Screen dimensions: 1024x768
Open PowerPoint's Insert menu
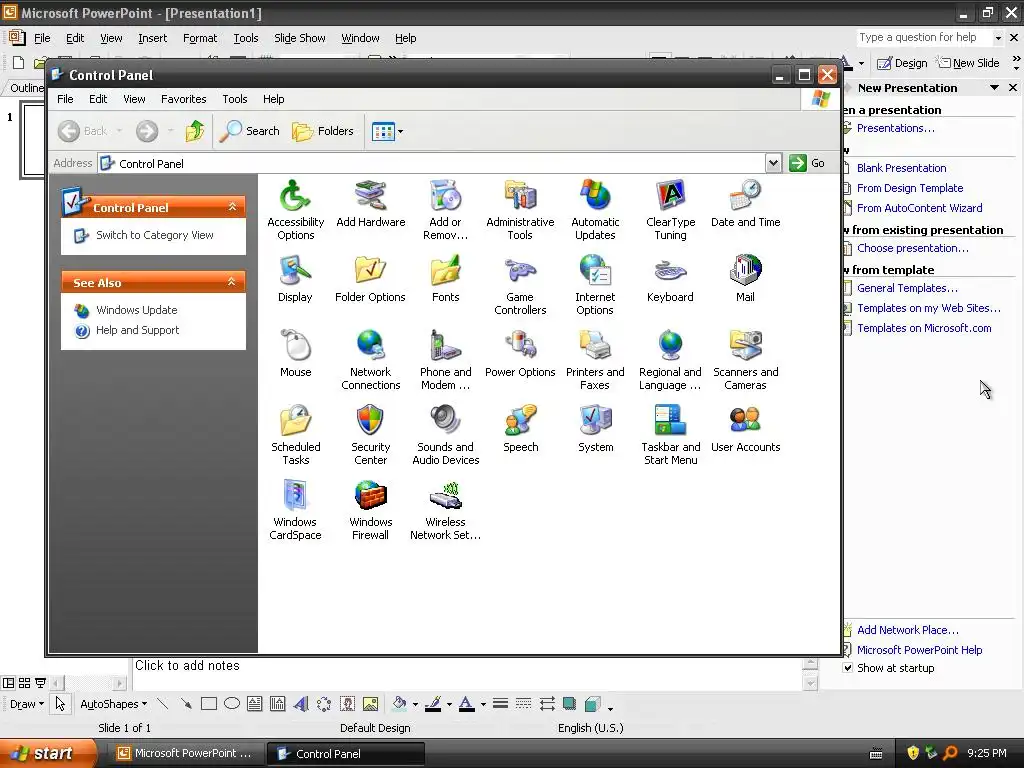click(x=152, y=39)
